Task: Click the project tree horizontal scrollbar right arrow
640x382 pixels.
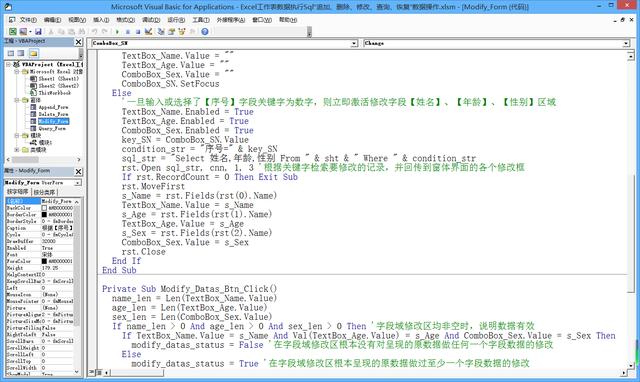Action: coord(79,160)
